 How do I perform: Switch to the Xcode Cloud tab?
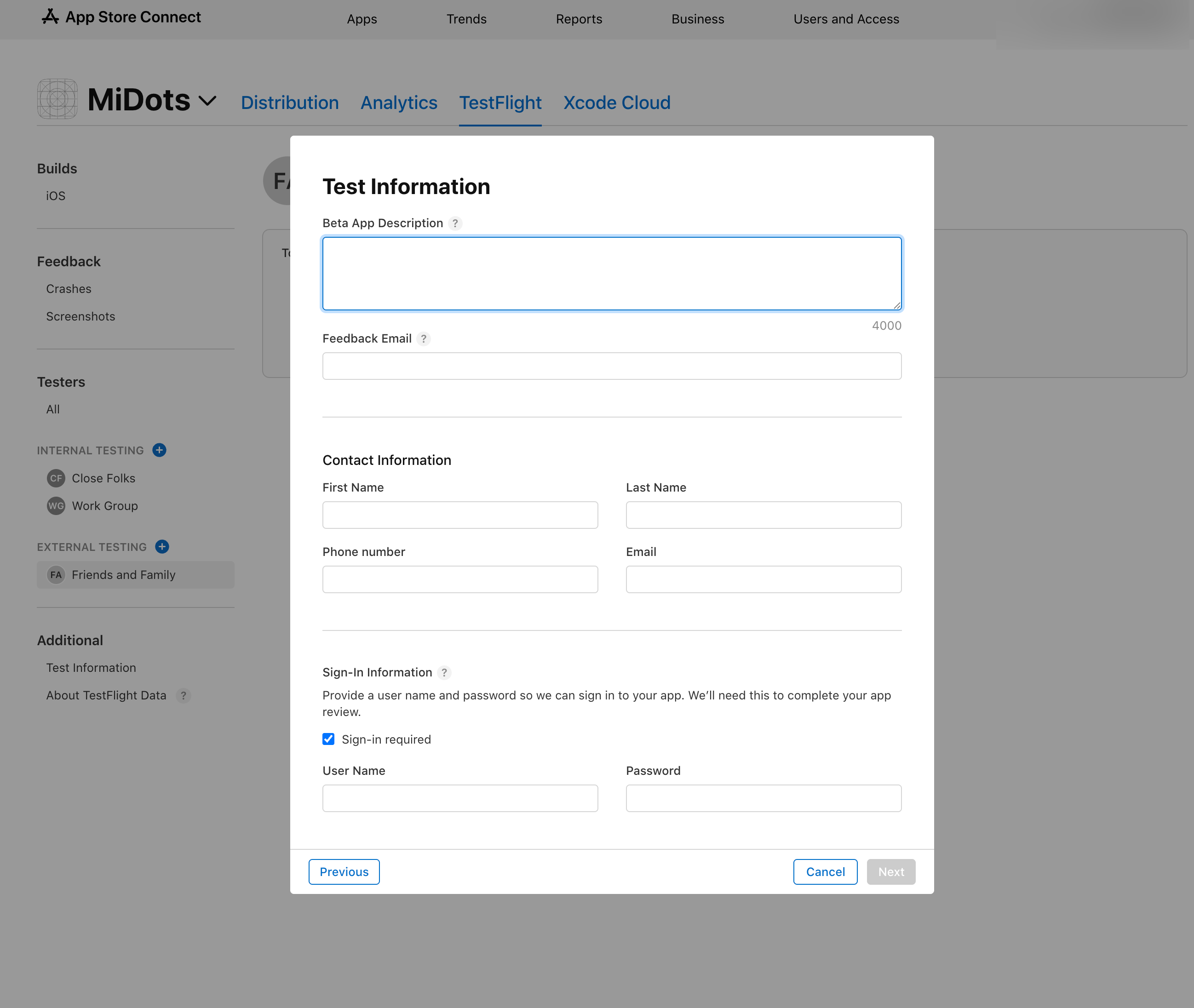[x=617, y=103]
